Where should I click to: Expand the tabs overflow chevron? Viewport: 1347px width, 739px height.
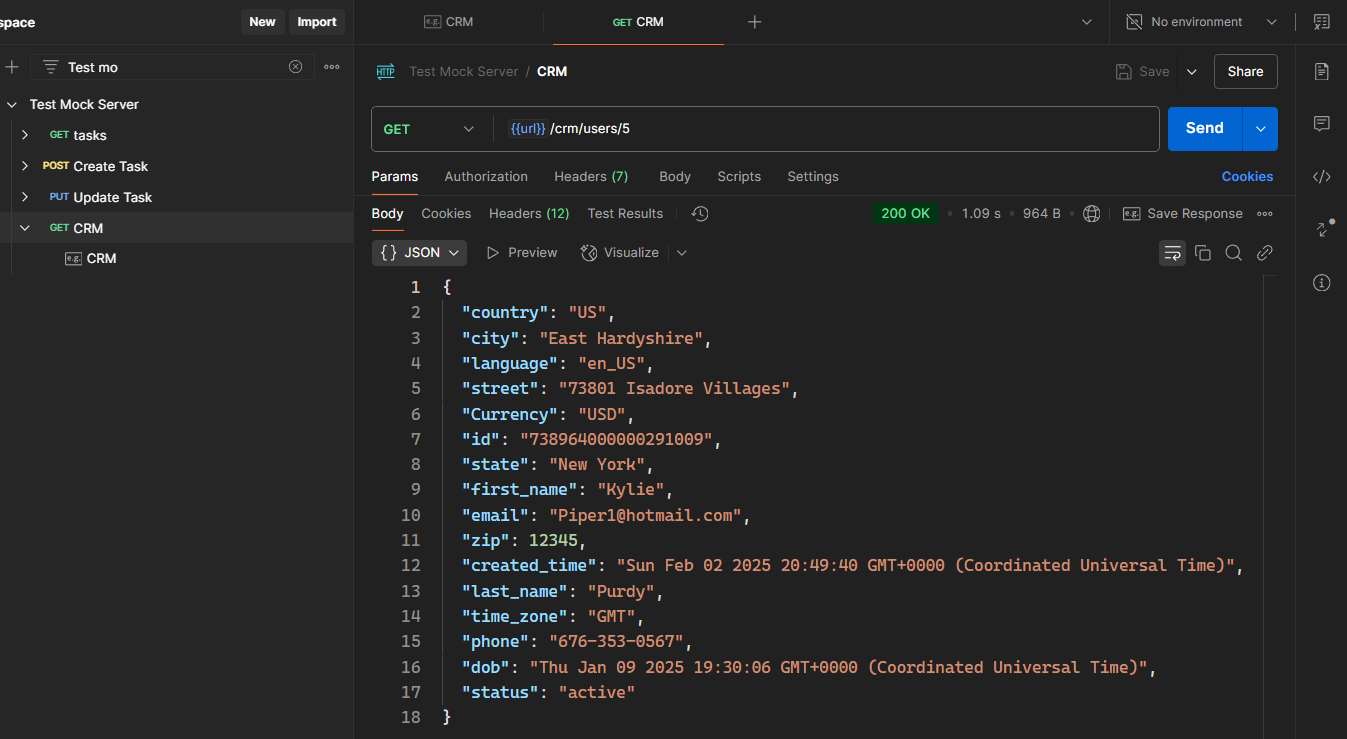(x=1087, y=22)
